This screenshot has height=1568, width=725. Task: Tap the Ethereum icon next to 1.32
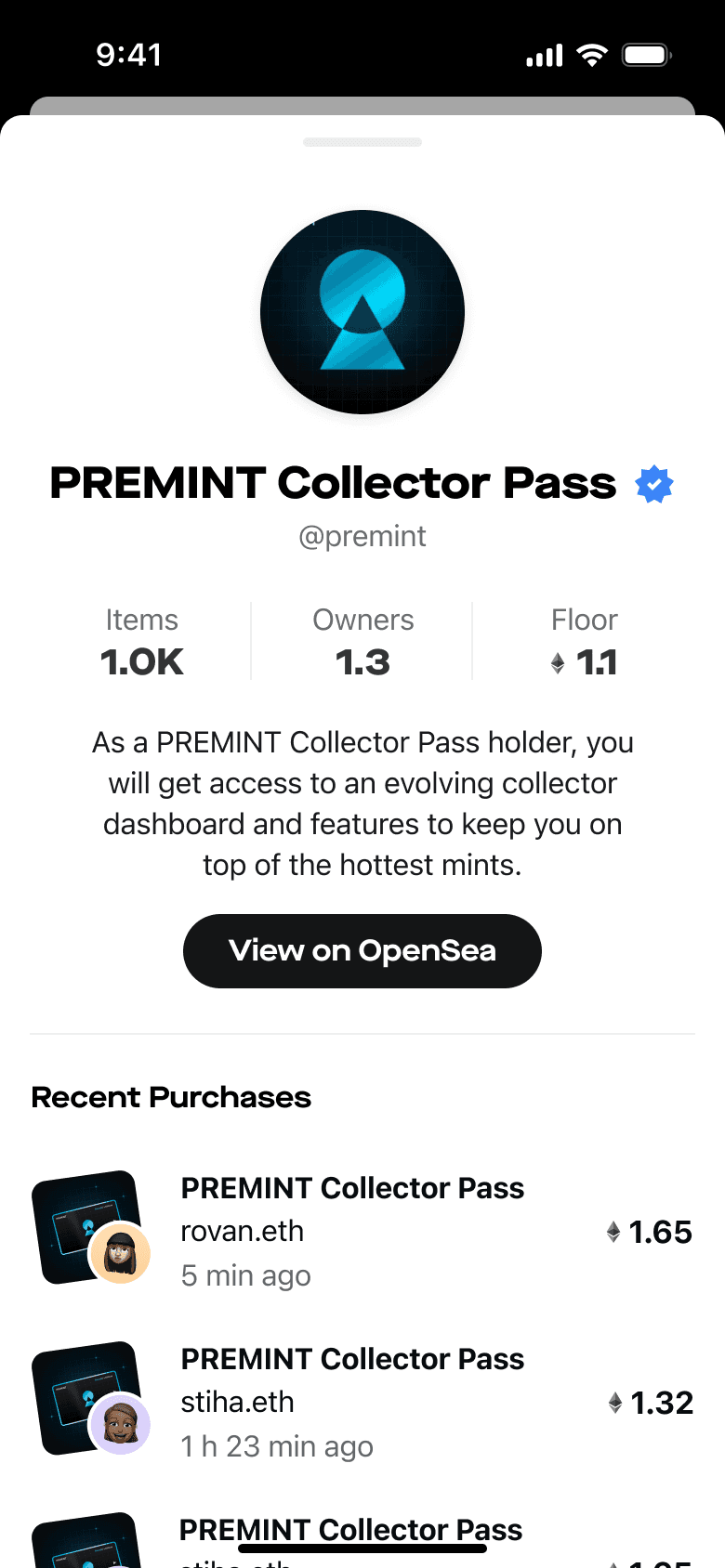[614, 1403]
